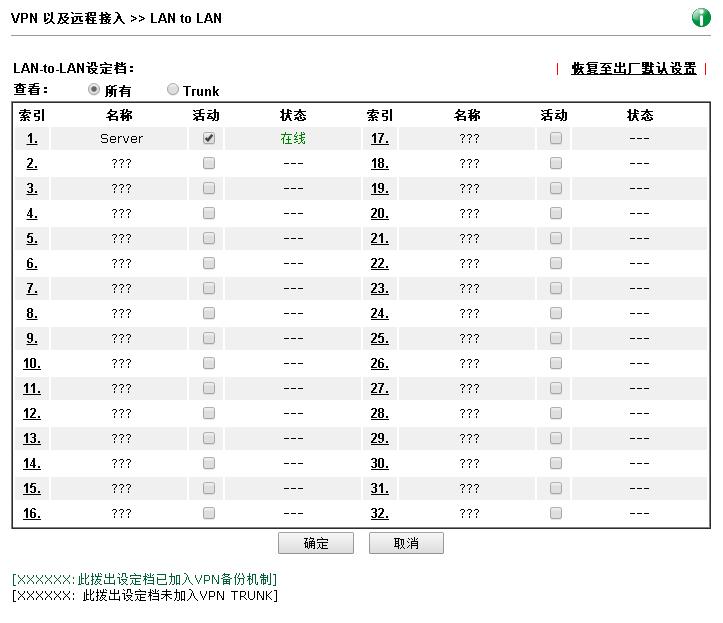The height and width of the screenshot is (623, 723).
Task: Enable active checkbox for index 17
Action: (x=556, y=138)
